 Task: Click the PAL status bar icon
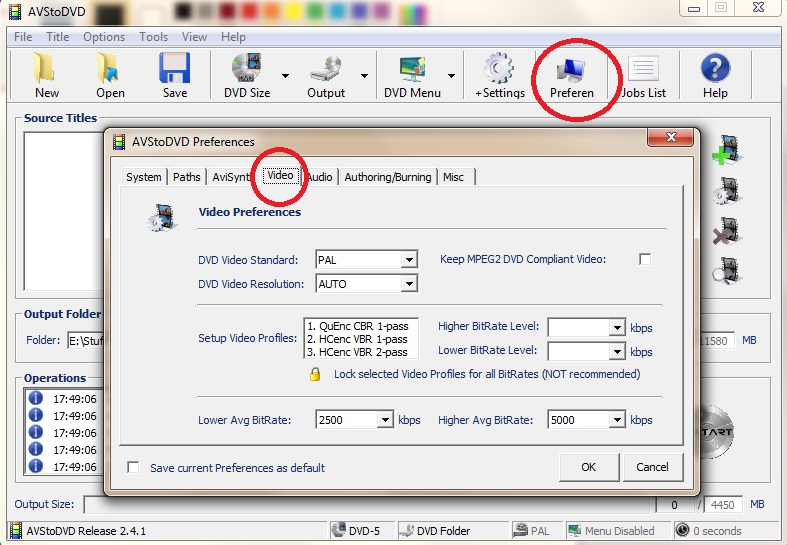(x=520, y=530)
